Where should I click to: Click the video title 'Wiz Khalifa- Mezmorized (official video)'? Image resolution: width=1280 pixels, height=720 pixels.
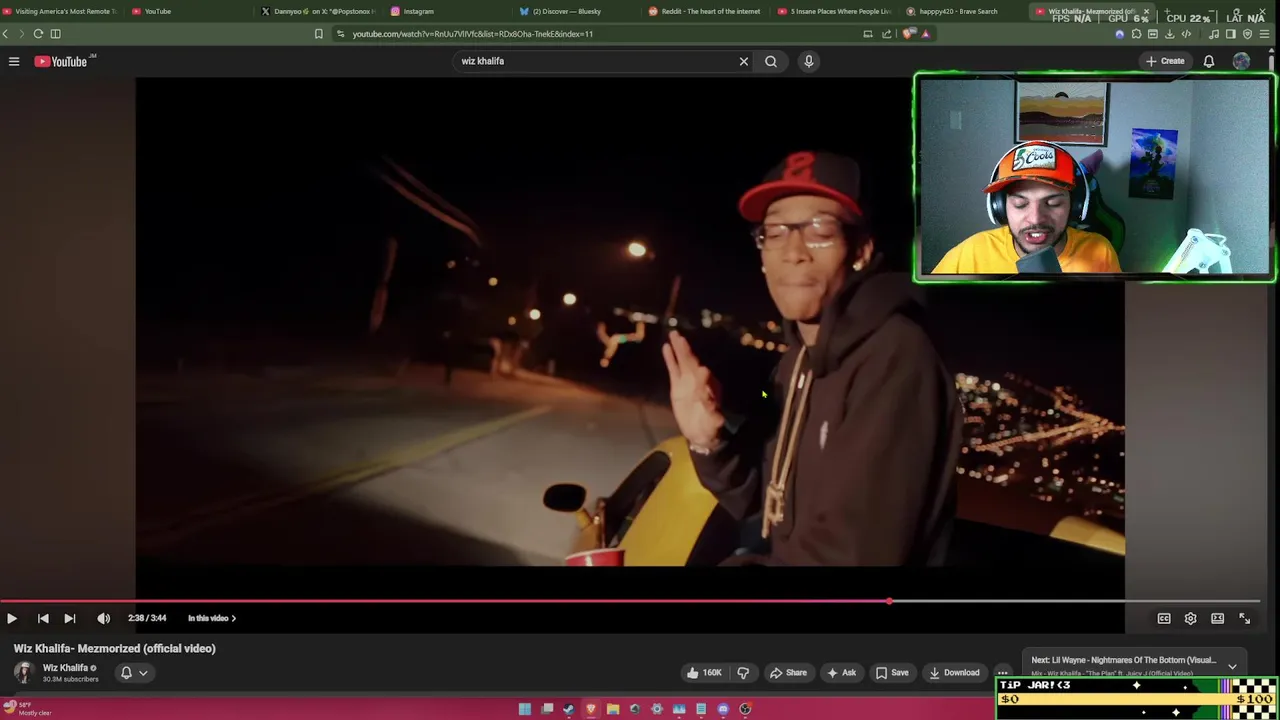coord(115,648)
